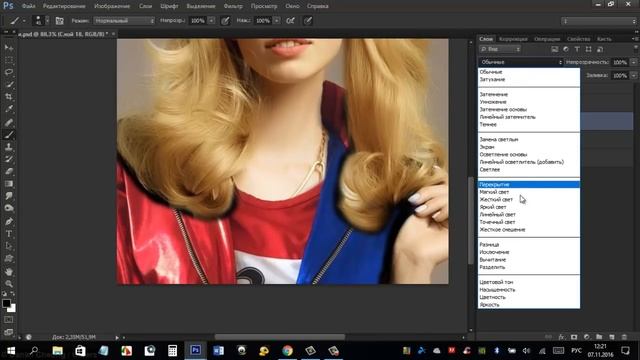Viewport: 640px width, 360px height.
Task: Add a layer mask icon
Action: click(x=574, y=337)
